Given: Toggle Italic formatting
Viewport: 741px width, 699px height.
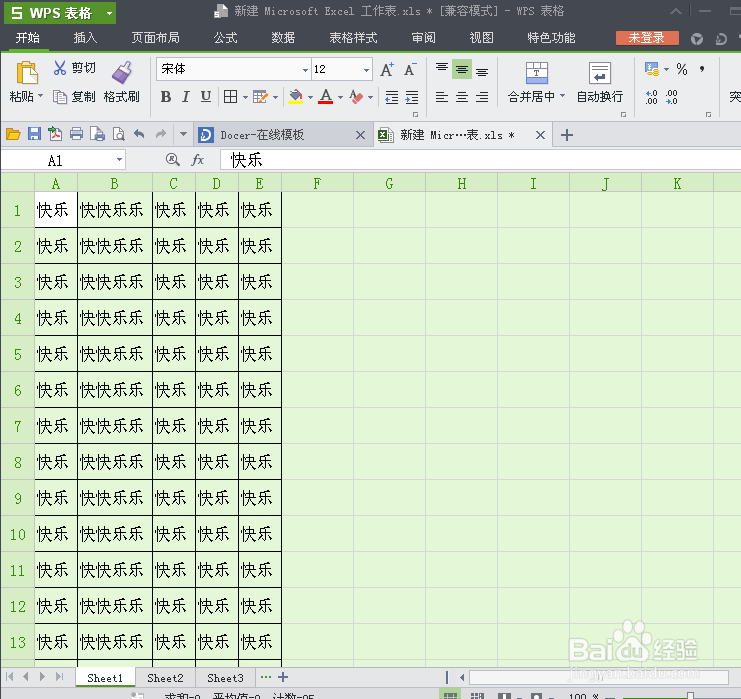Looking at the screenshot, I should point(186,97).
